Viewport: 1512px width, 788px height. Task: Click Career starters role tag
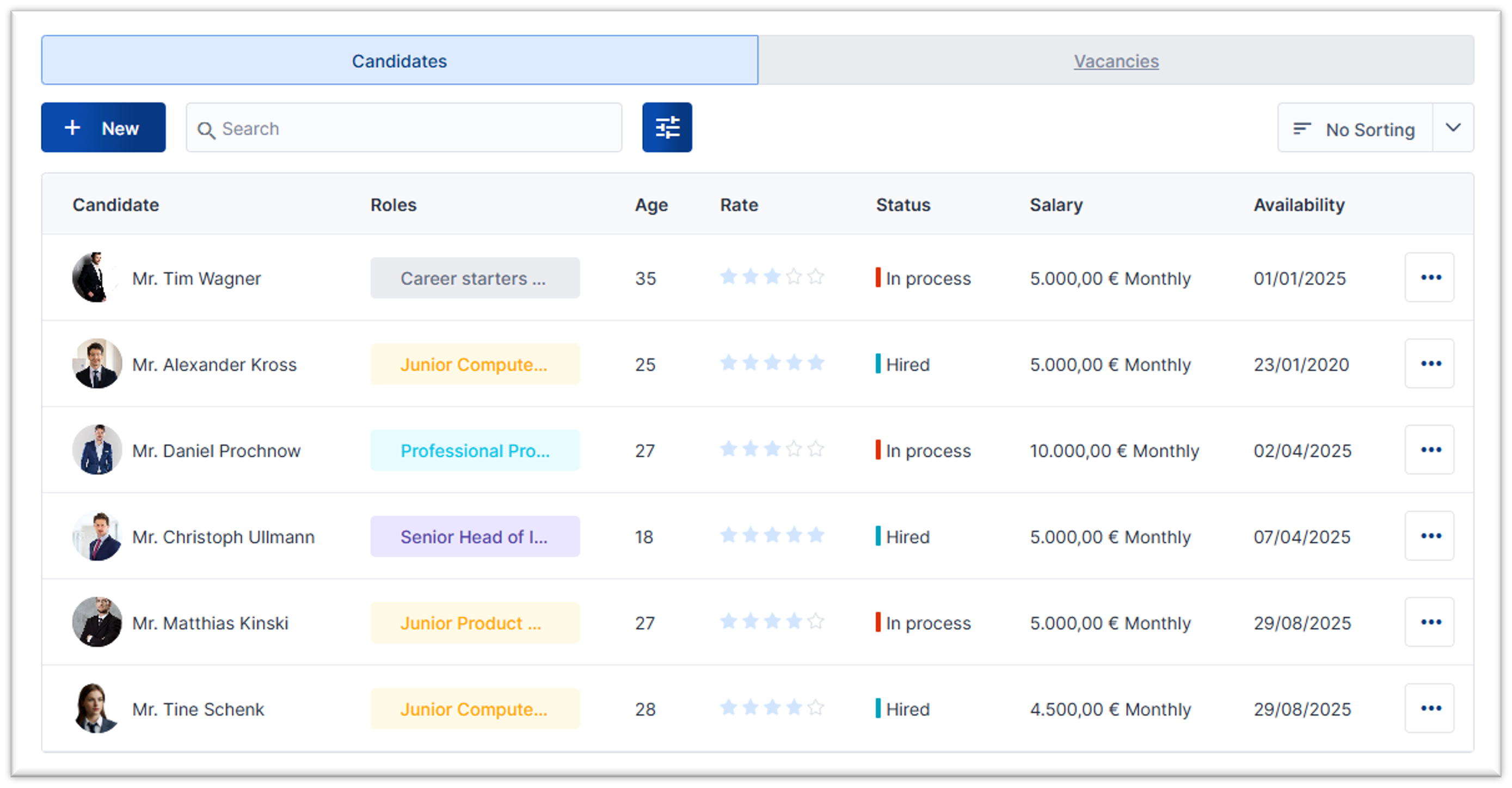[x=474, y=278]
